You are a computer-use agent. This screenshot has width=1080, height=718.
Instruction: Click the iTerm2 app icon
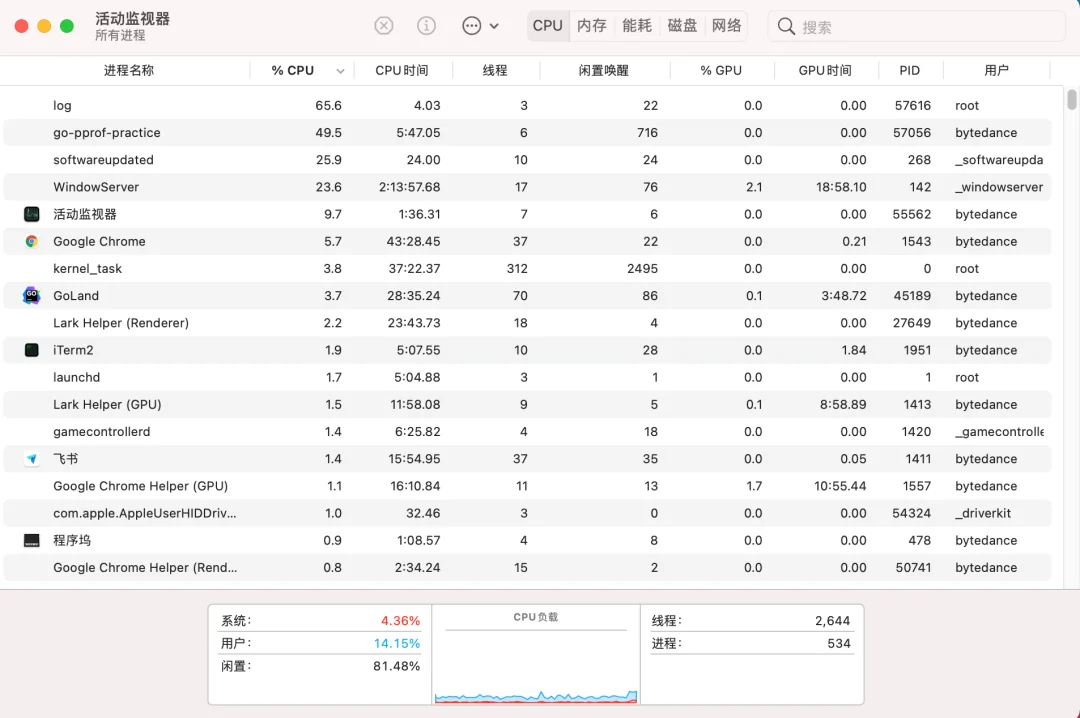click(32, 350)
